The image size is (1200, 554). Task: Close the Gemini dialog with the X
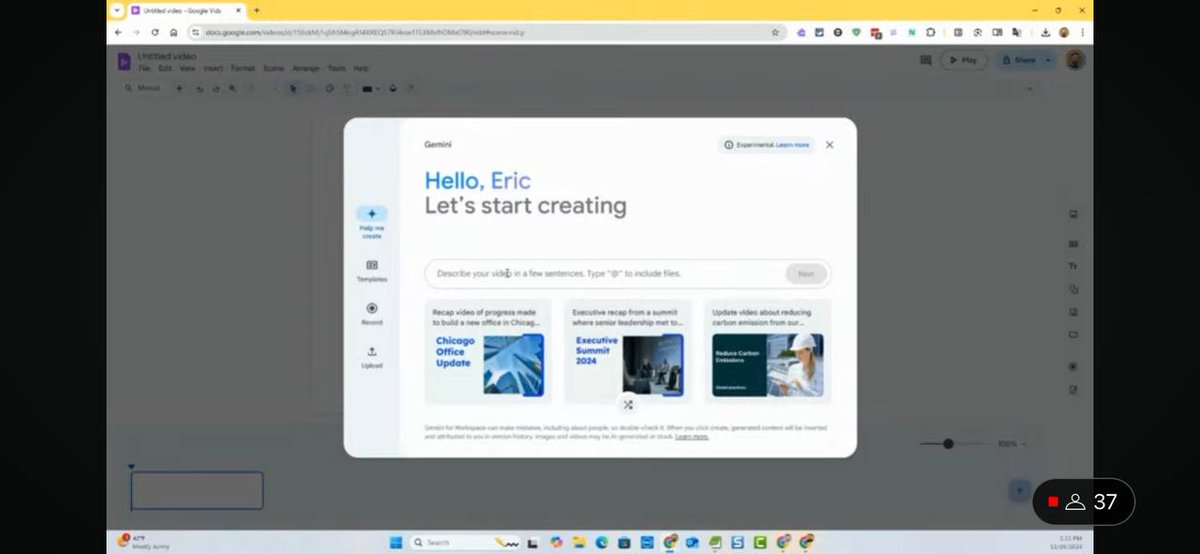[829, 145]
